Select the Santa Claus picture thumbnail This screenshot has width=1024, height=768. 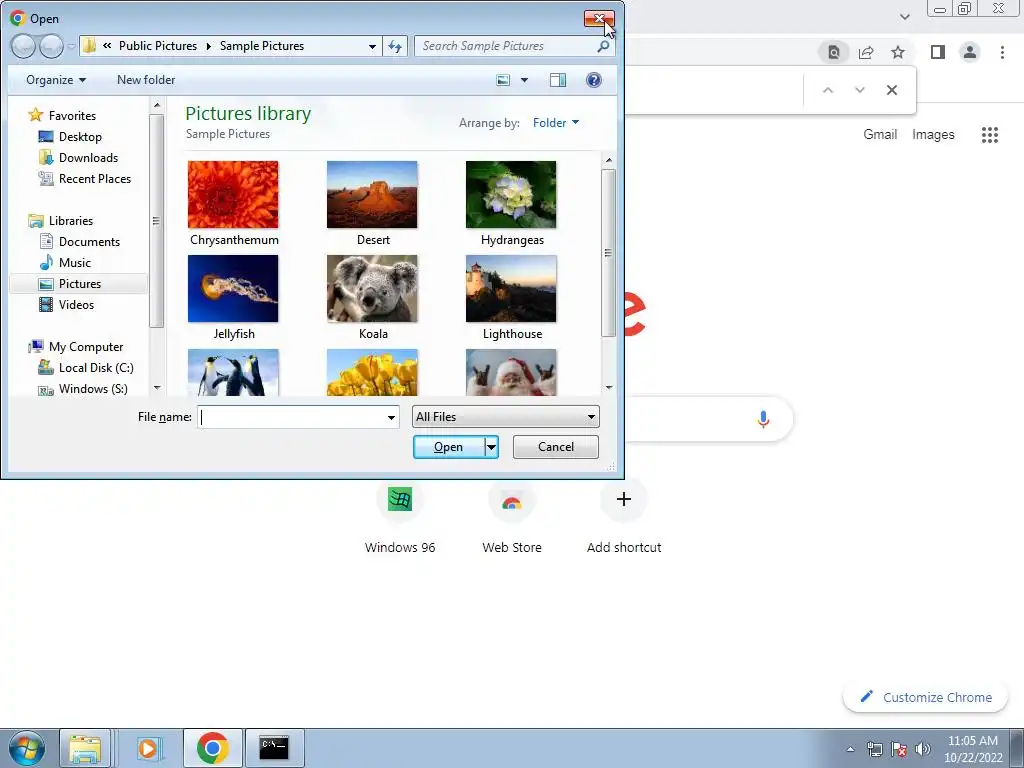click(x=511, y=372)
